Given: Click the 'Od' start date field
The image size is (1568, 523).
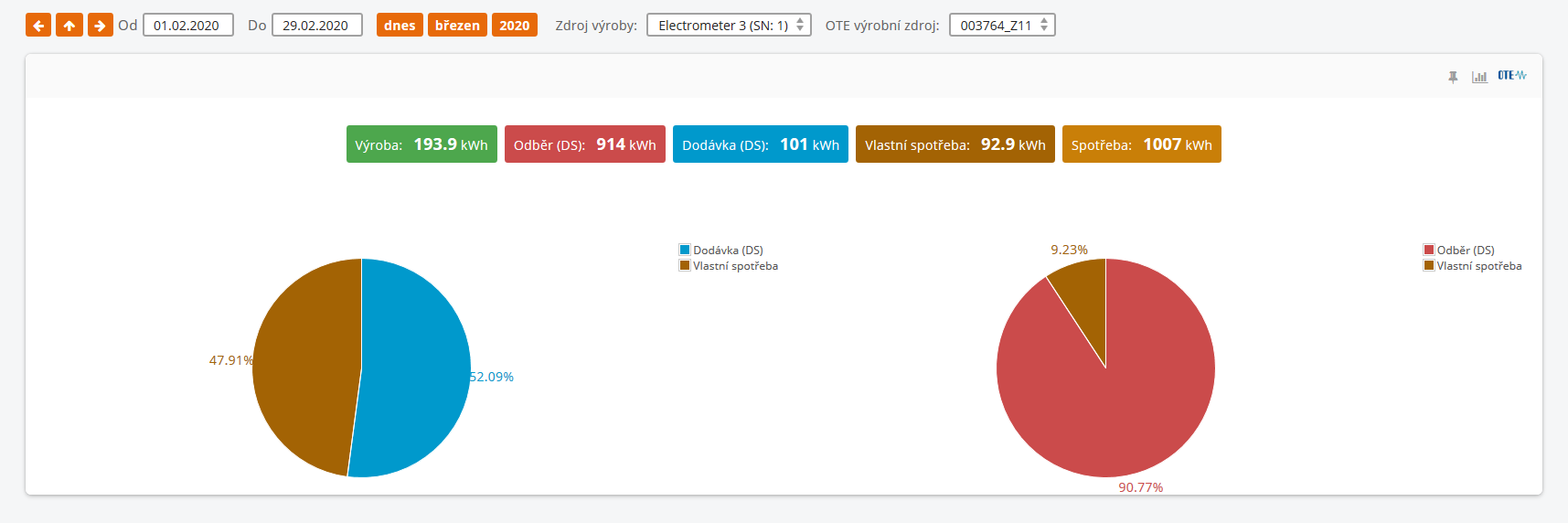Looking at the screenshot, I should (x=188, y=26).
